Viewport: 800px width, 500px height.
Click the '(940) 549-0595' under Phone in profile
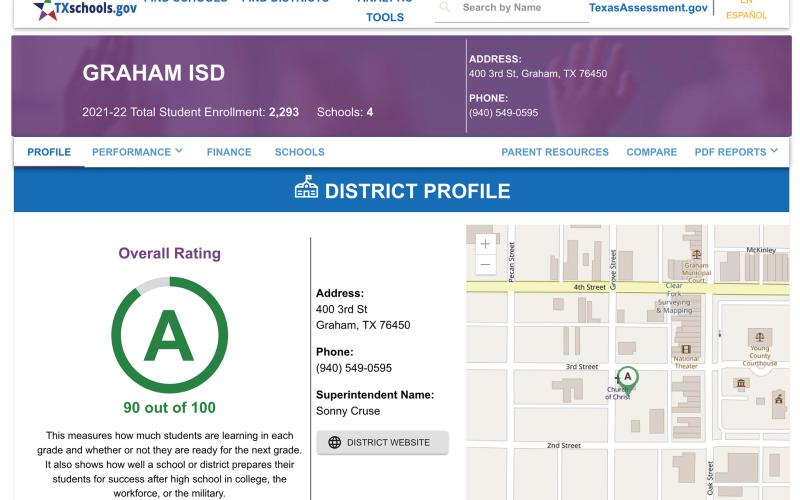(354, 368)
